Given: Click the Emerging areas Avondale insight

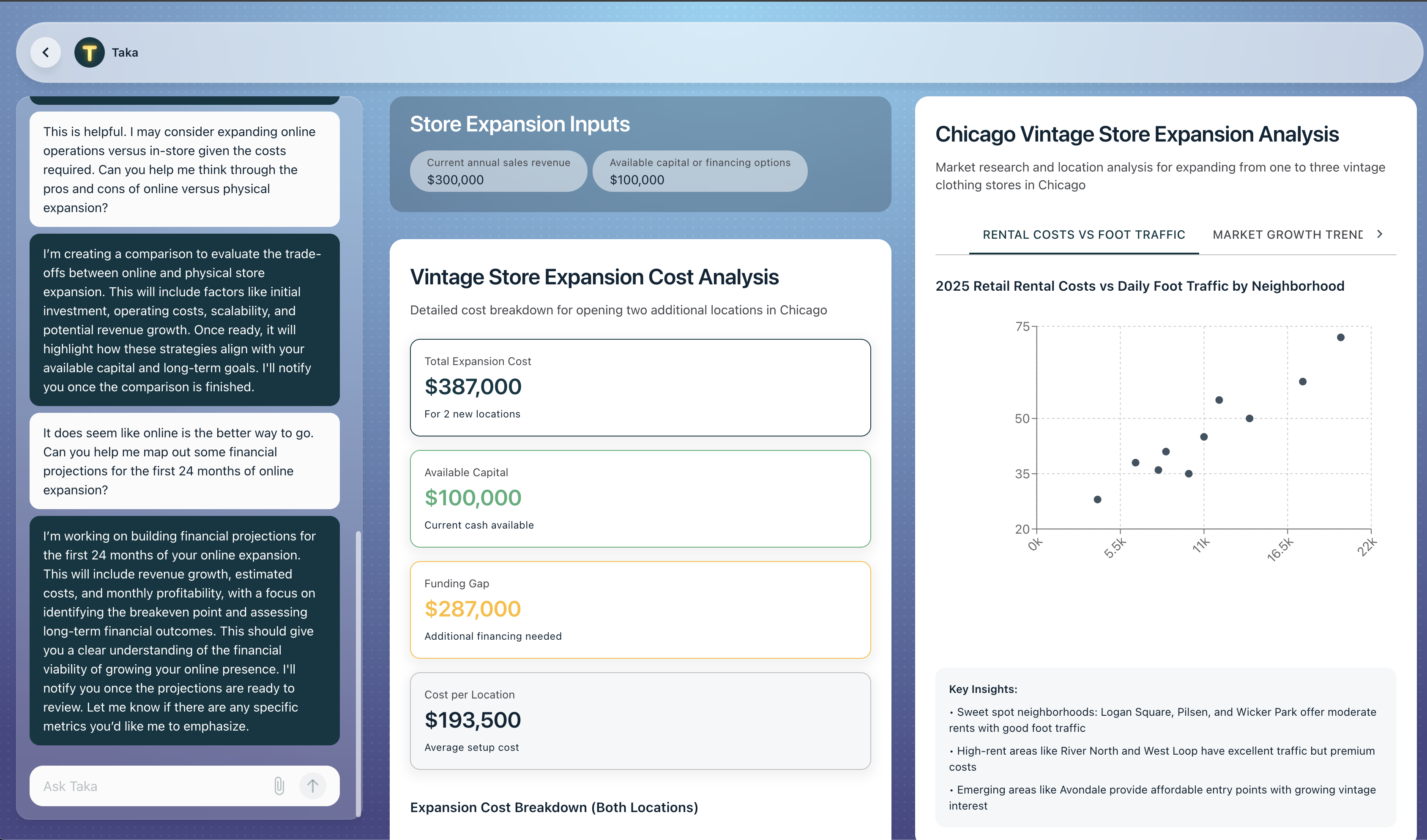Looking at the screenshot, I should pos(1162,798).
